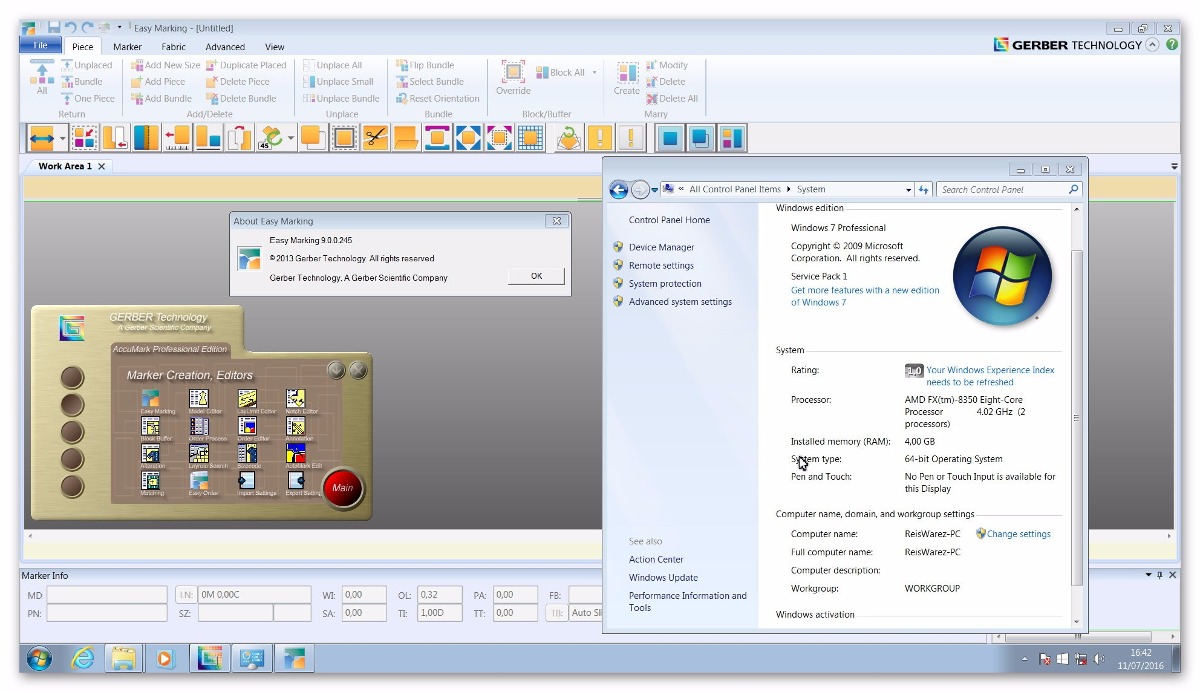Click the down-arrow button on the launcher
Viewport: 1200px width, 692px height.
tap(336, 370)
